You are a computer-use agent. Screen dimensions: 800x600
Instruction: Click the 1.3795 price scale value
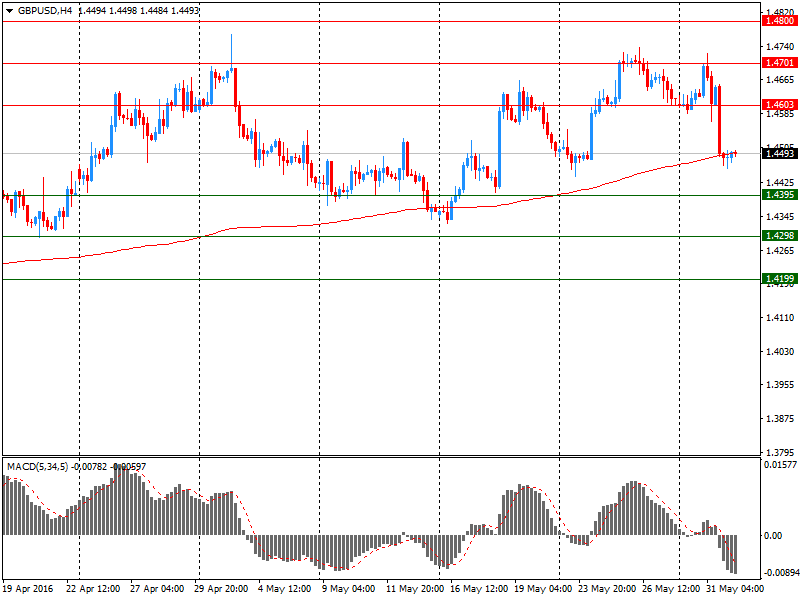point(781,452)
